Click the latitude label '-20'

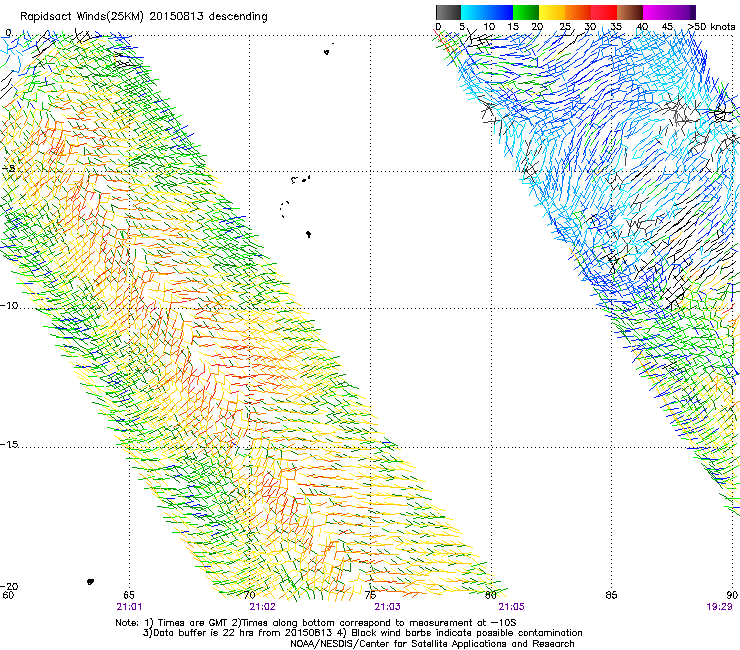coord(9,586)
